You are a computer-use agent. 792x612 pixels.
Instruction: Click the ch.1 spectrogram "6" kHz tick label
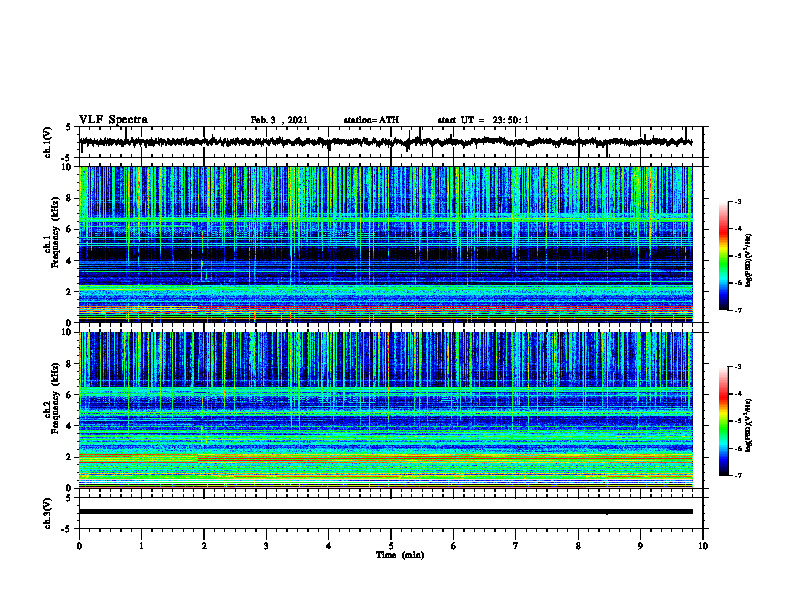(71, 229)
